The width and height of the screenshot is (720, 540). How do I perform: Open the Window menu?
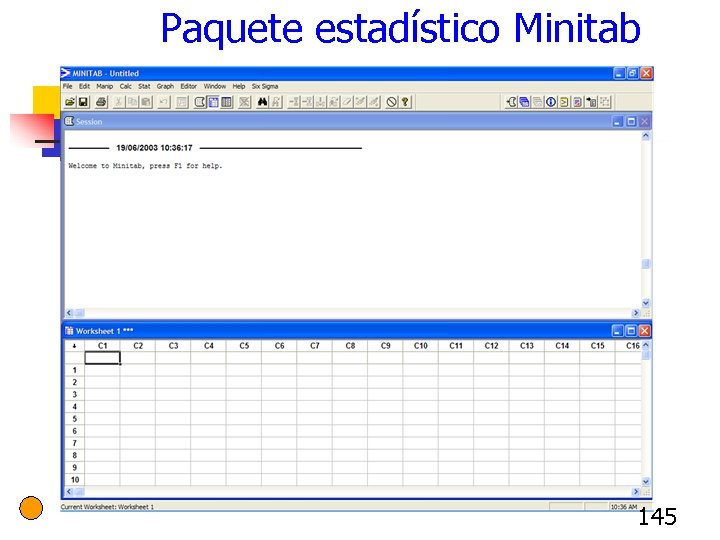tap(214, 86)
